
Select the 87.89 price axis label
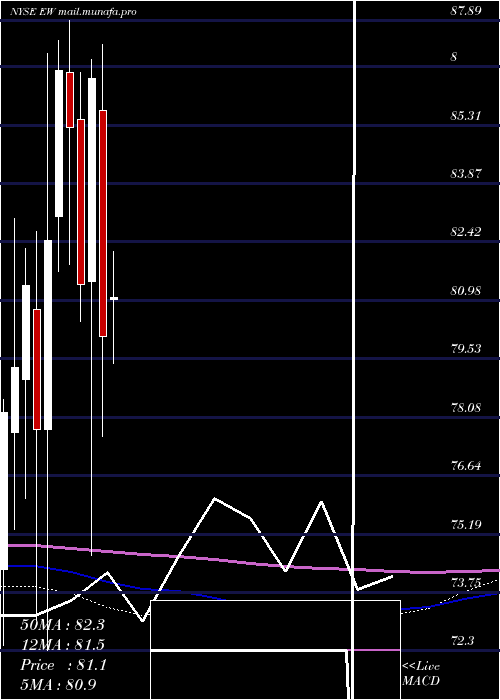coord(466,11)
